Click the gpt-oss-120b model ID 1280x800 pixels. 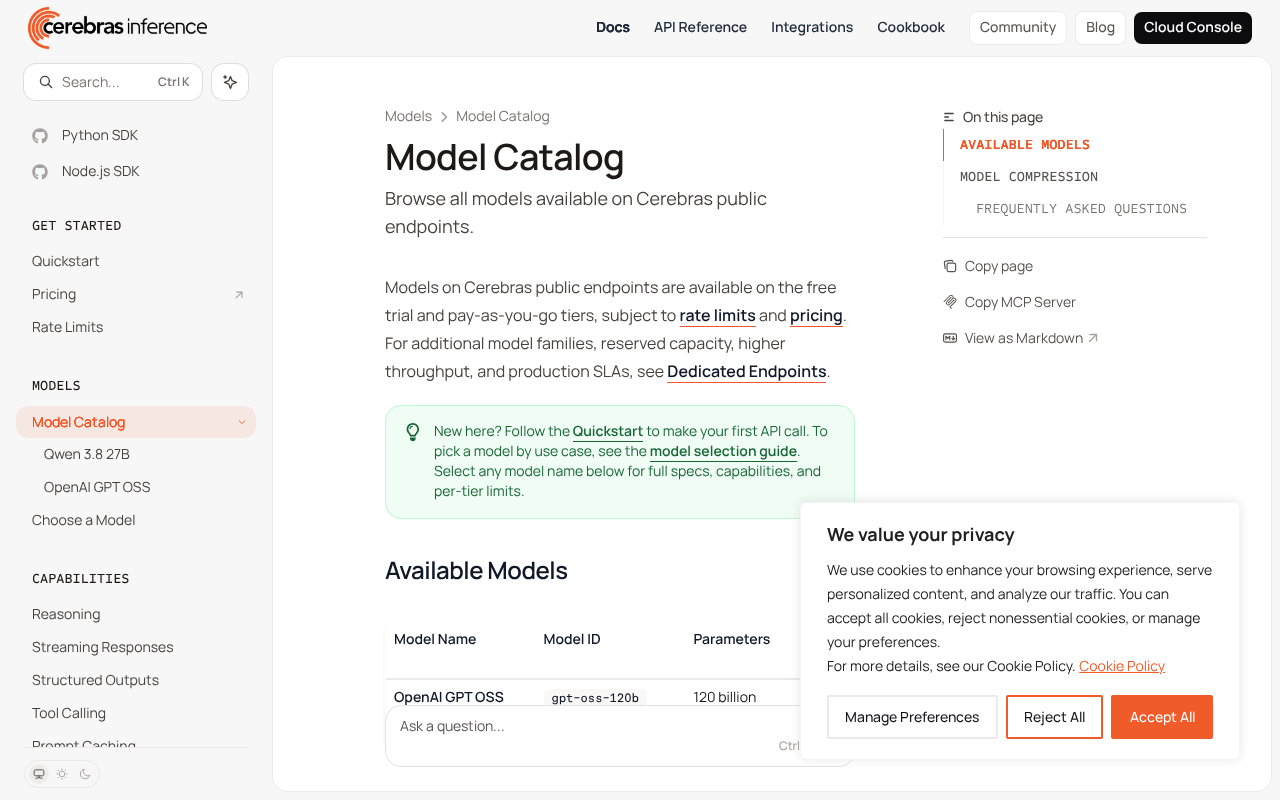point(595,698)
